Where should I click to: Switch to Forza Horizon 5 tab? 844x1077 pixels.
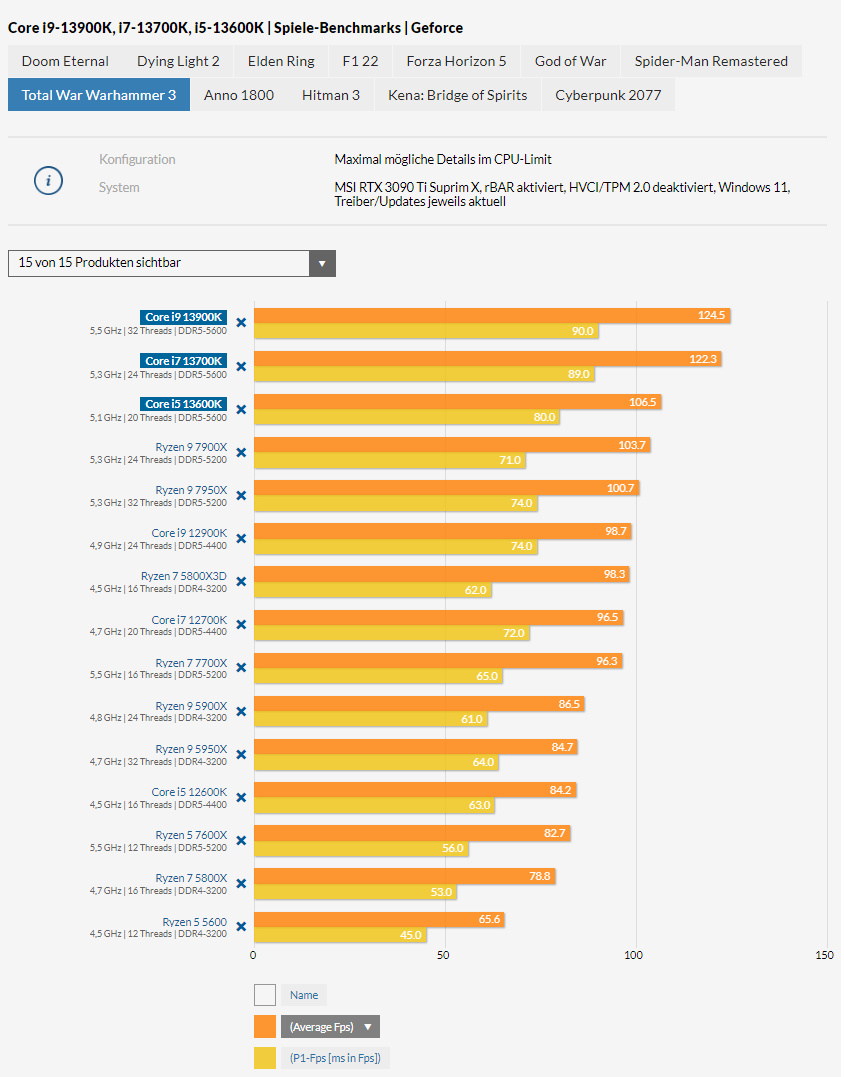click(456, 61)
